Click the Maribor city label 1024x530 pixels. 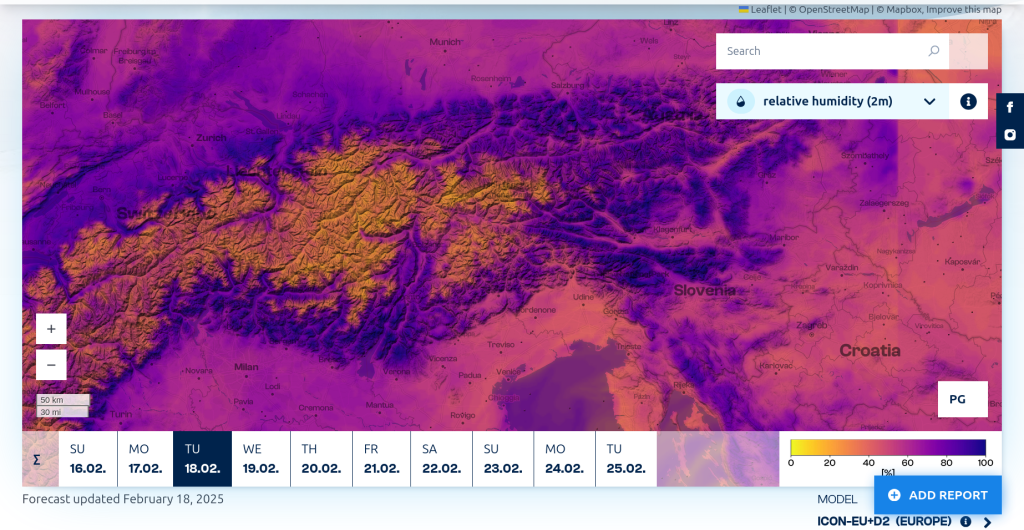point(784,238)
